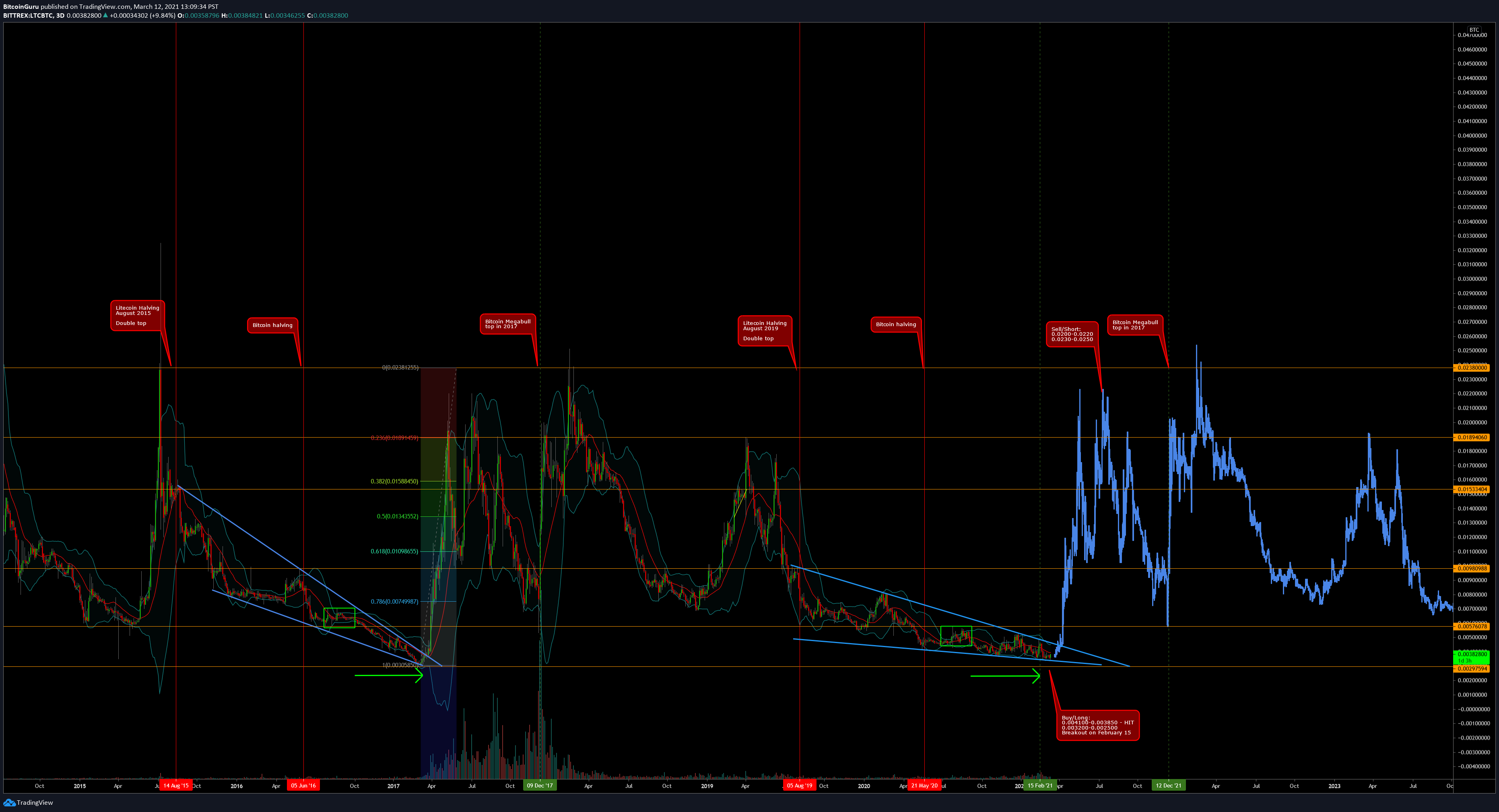Click the 2015 year label on time axis
Image resolution: width=1499 pixels, height=812 pixels.
(80, 786)
